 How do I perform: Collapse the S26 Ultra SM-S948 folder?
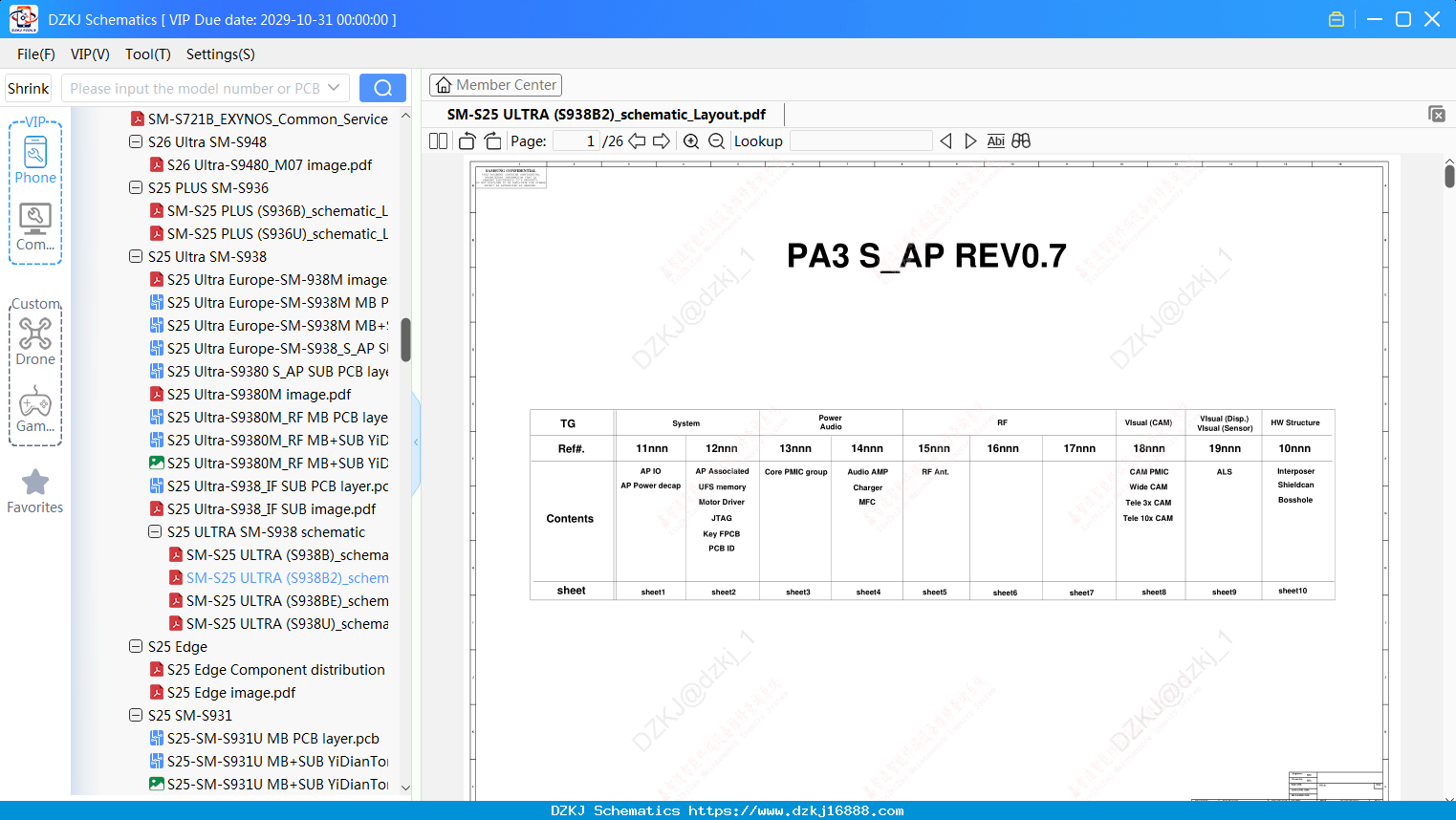pos(136,142)
